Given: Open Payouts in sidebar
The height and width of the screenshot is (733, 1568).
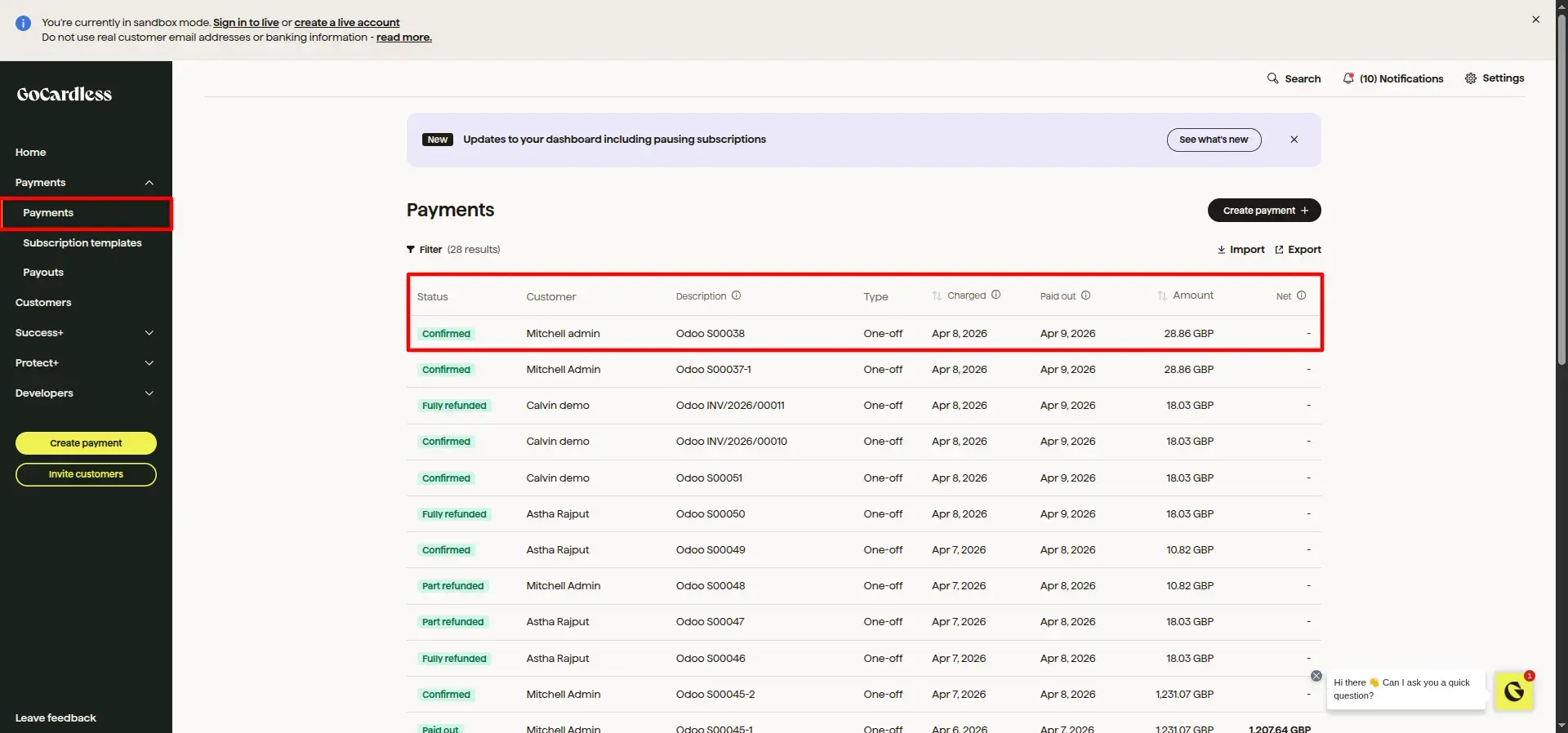Looking at the screenshot, I should 43,273.
